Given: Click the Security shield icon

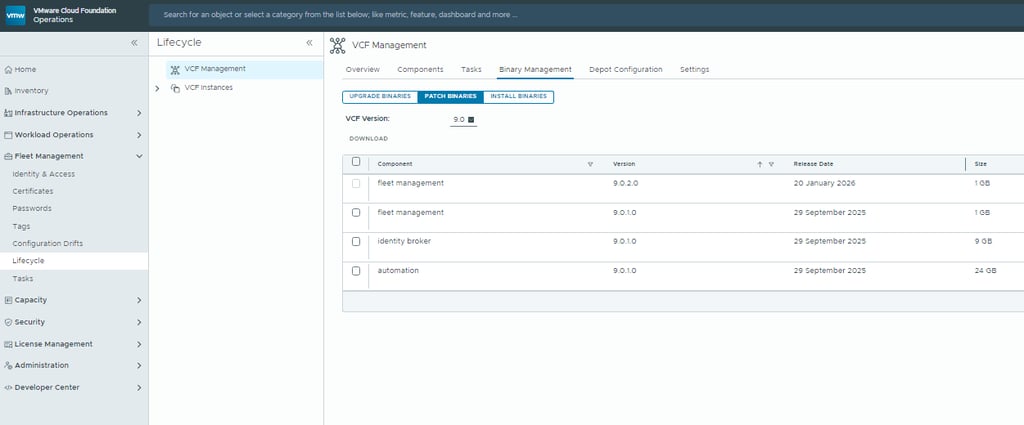Looking at the screenshot, I should [x=8, y=323].
